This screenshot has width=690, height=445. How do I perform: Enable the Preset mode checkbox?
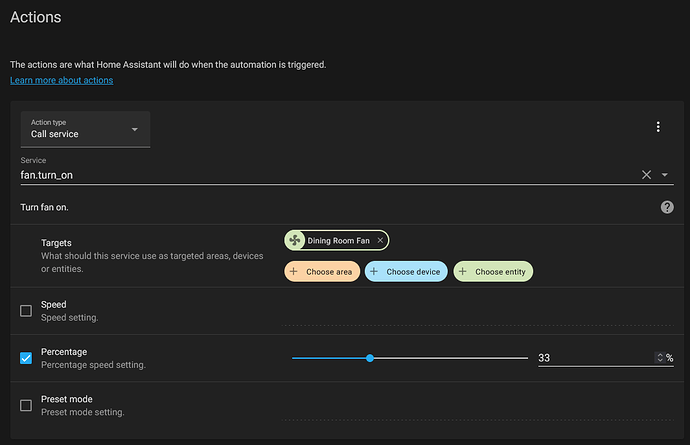tap(26, 405)
